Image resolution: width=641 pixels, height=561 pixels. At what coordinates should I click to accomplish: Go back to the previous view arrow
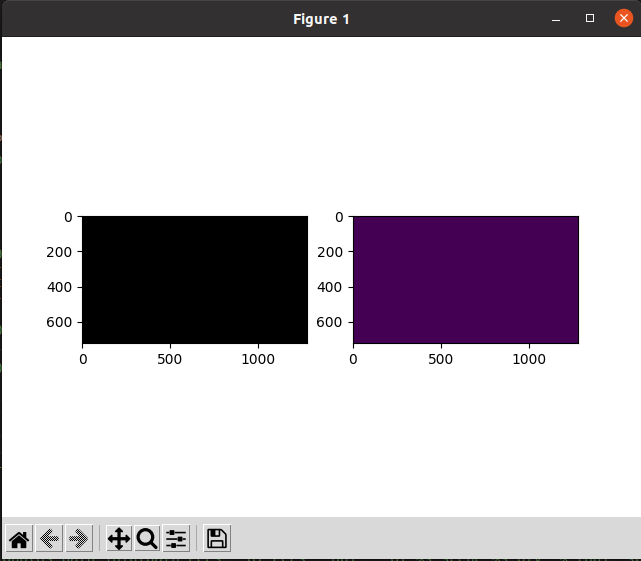click(49, 539)
